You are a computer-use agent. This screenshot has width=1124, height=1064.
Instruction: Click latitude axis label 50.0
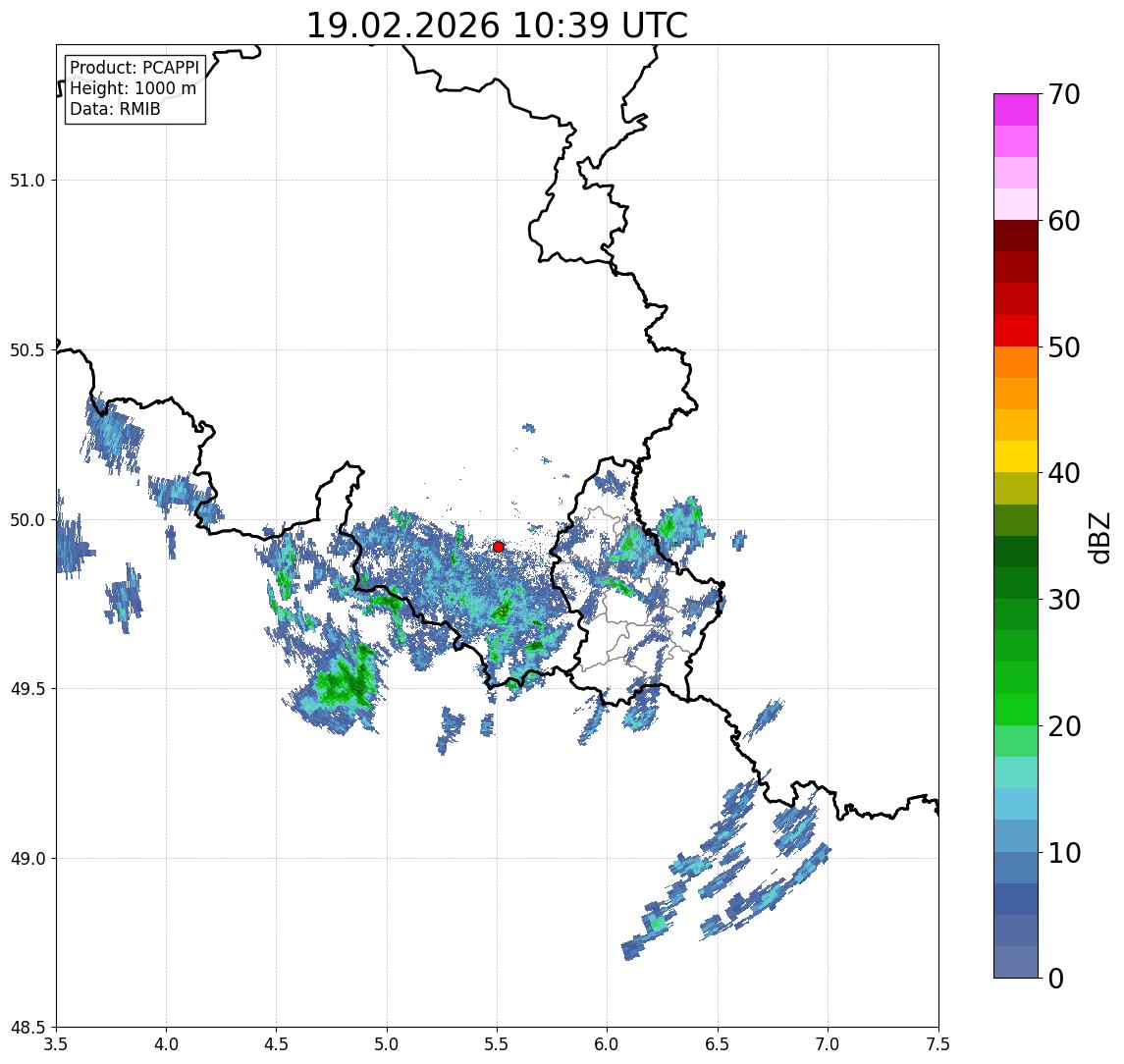[27, 519]
